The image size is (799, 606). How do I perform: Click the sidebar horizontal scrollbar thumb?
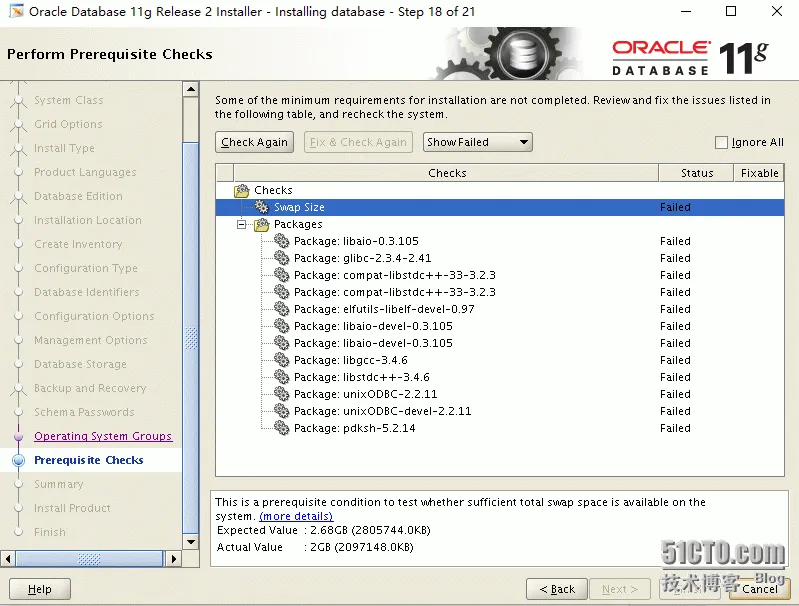point(89,559)
